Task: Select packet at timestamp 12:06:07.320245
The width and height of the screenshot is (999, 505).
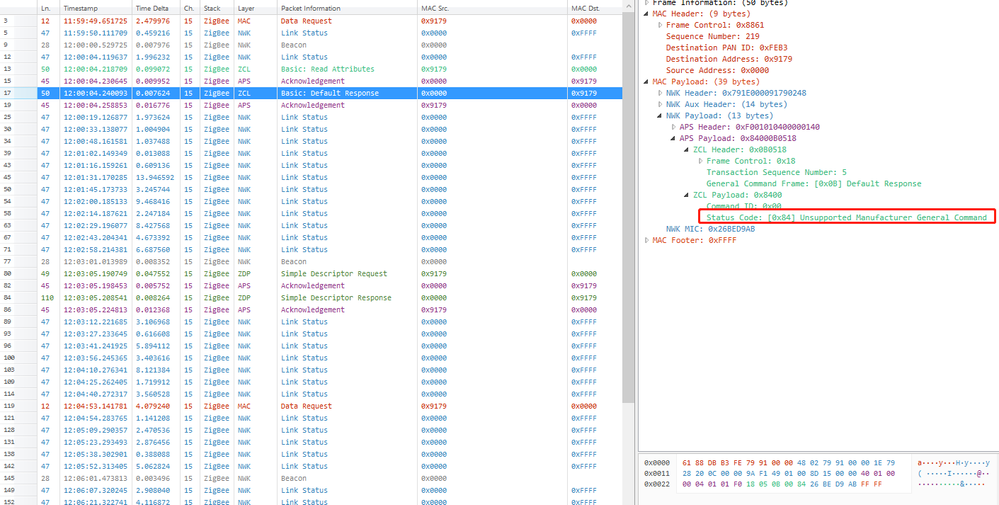Action: (311, 490)
